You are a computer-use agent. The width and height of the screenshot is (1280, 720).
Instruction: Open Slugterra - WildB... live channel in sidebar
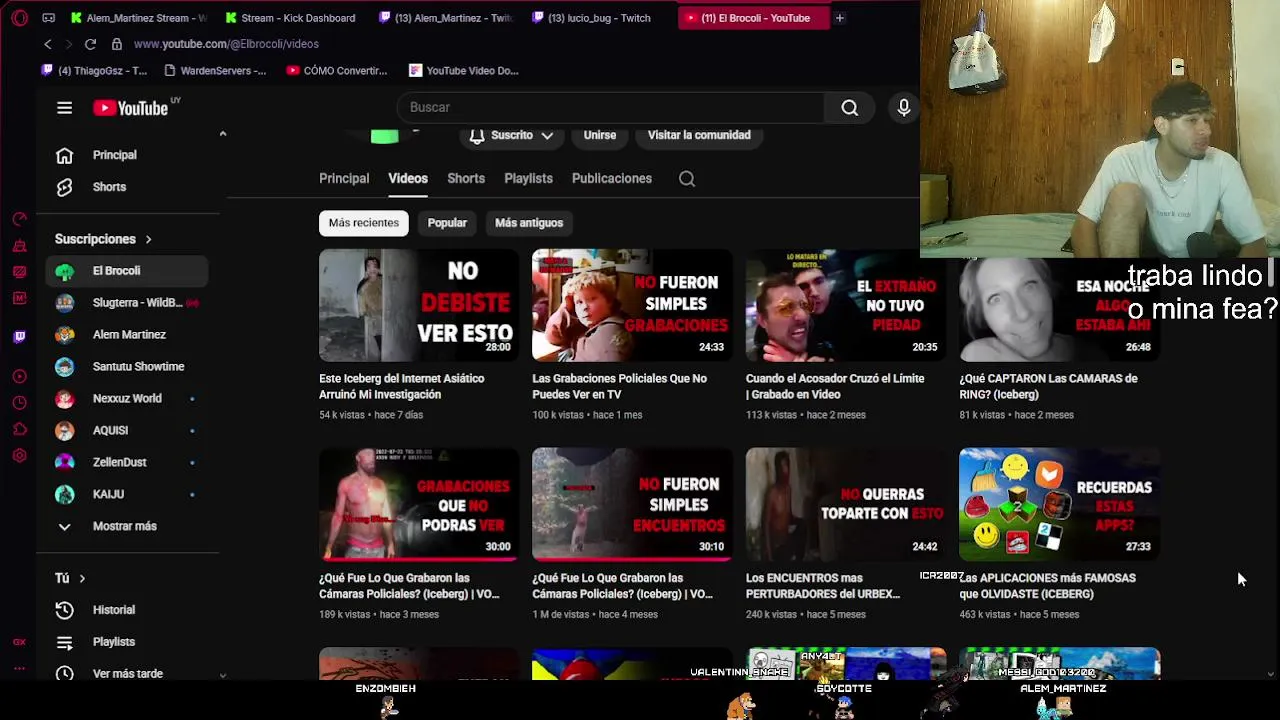[x=126, y=303]
